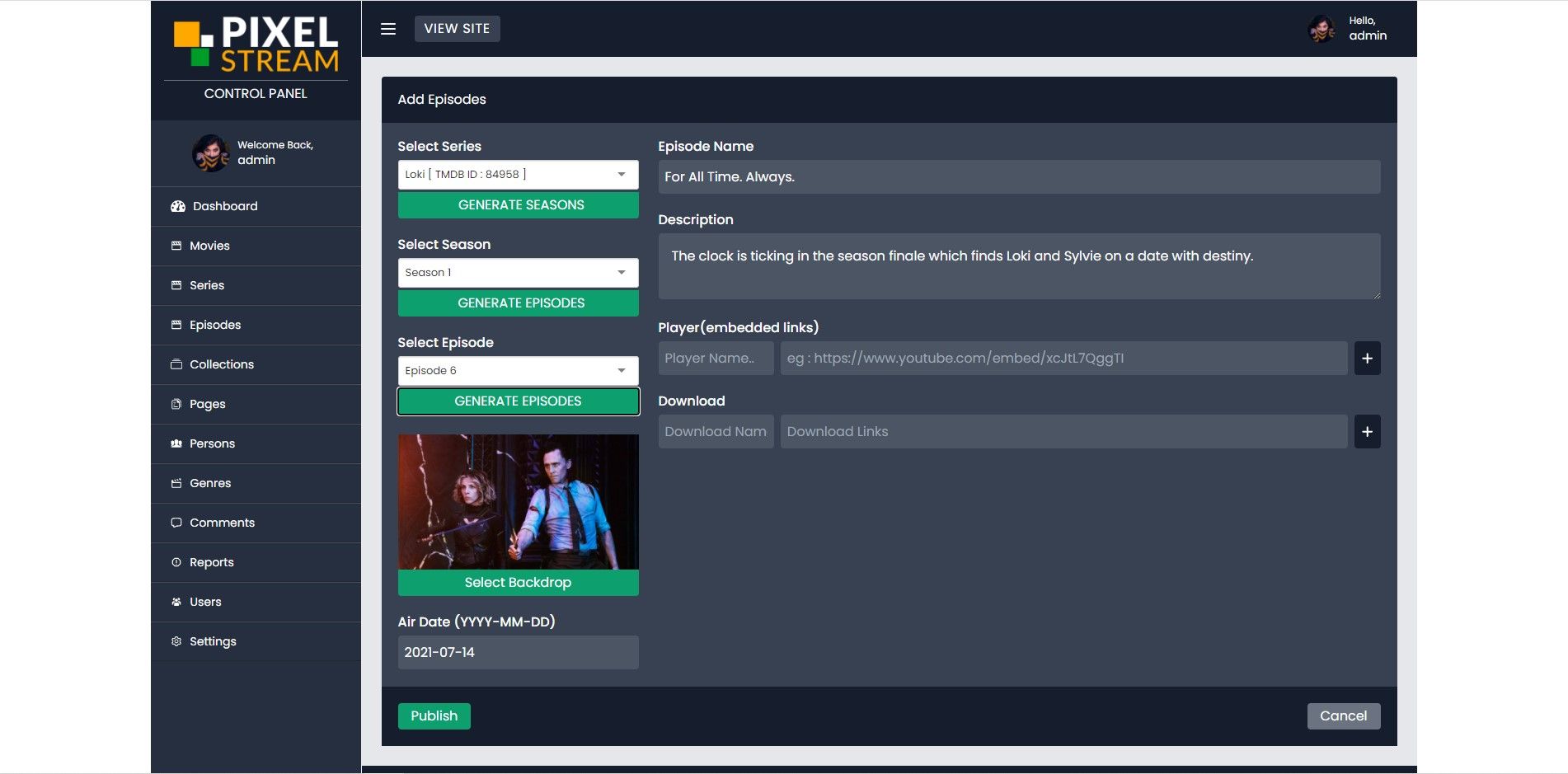
Task: Click the Users icon in sidebar
Action: (x=176, y=602)
